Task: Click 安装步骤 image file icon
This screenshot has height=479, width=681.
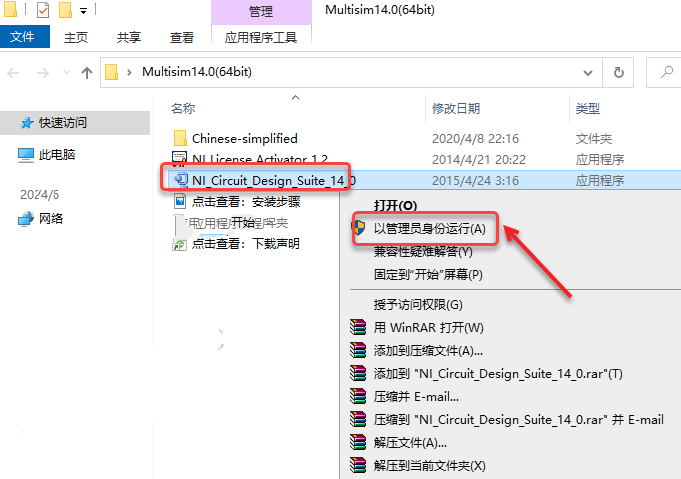Action: 180,202
